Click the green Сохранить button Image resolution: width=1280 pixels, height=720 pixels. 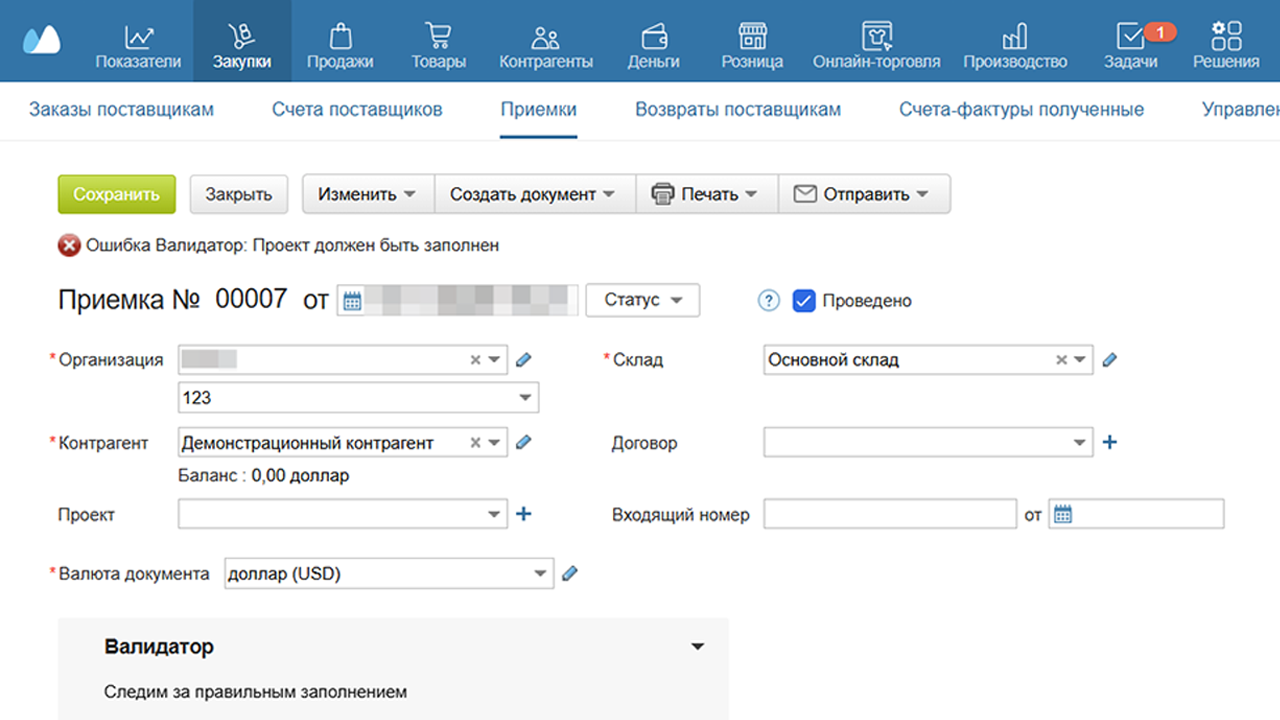117,194
